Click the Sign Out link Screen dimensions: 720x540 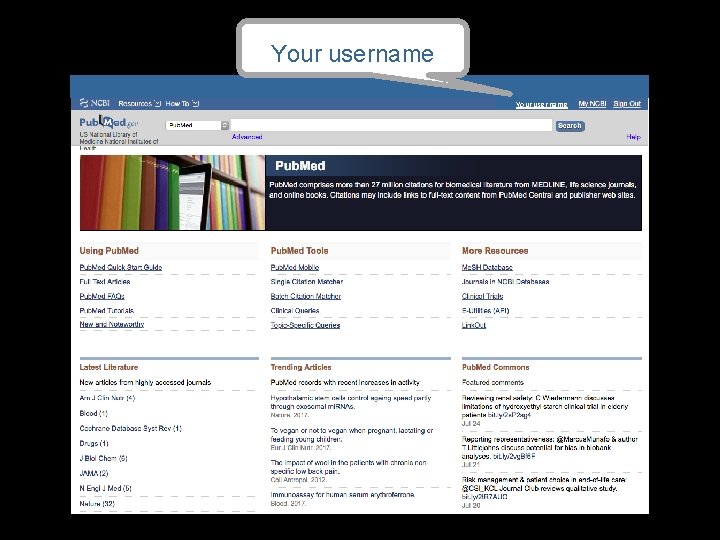[x=627, y=104]
